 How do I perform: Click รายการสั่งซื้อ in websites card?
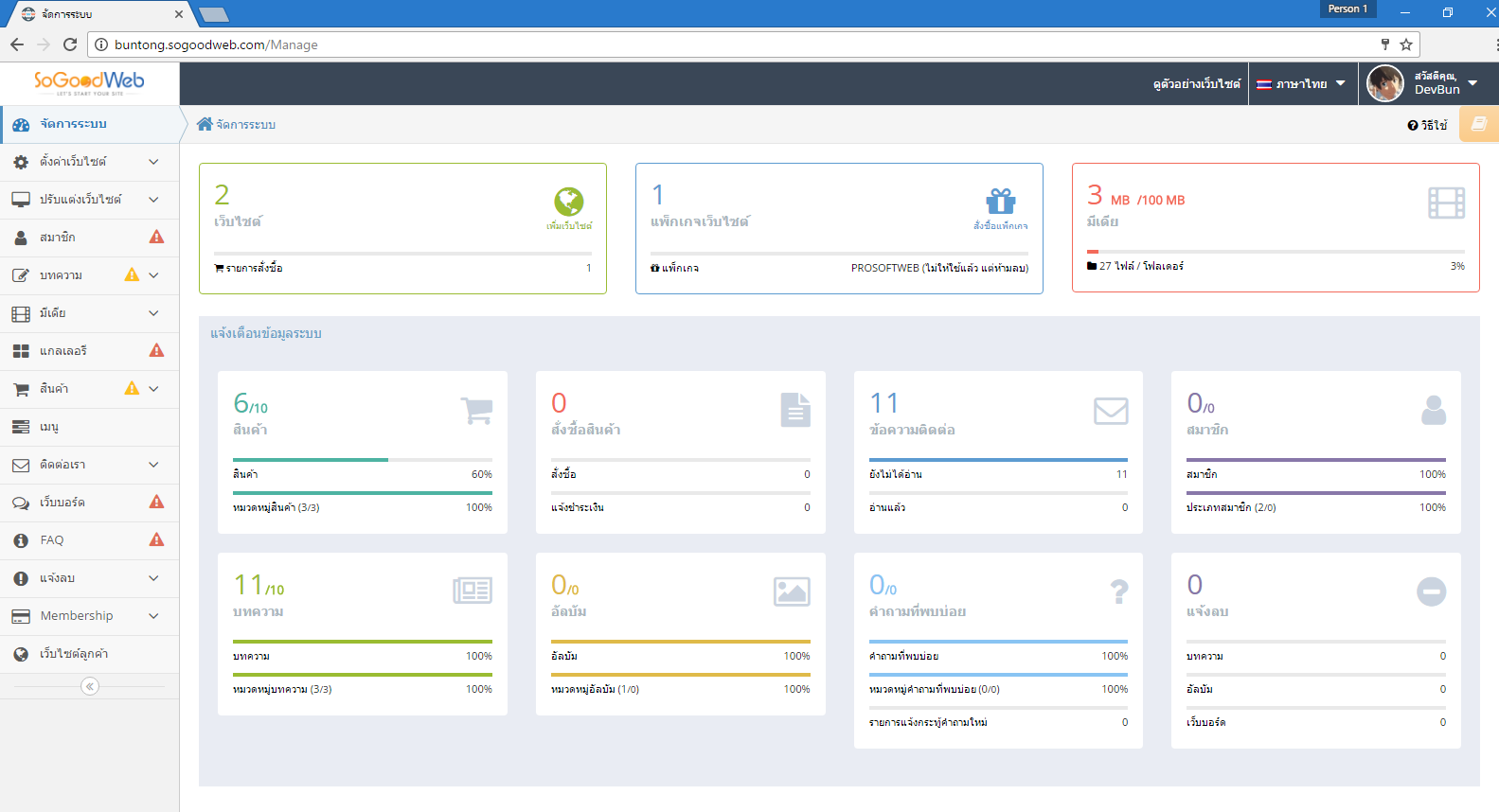click(248, 268)
